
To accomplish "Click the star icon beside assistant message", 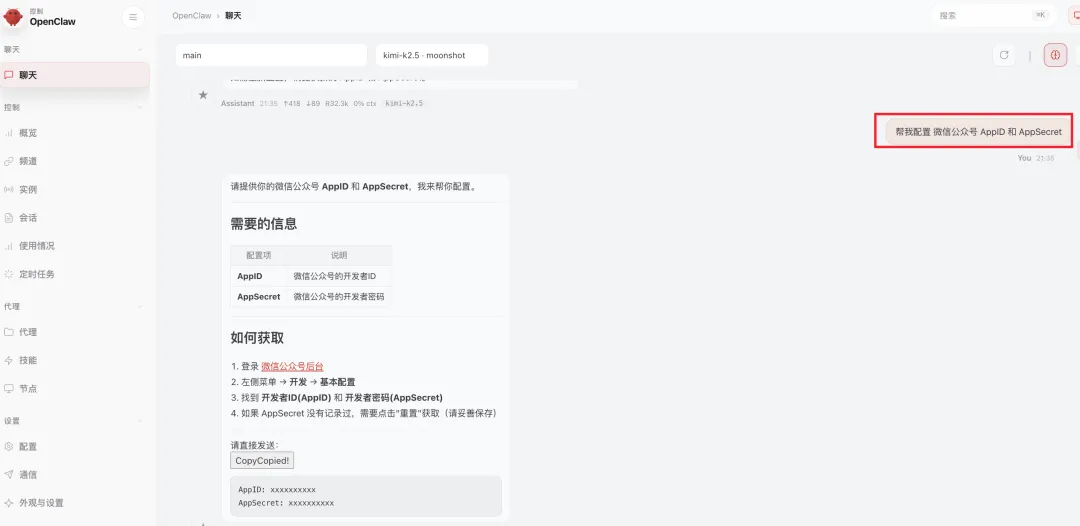I will pos(203,95).
